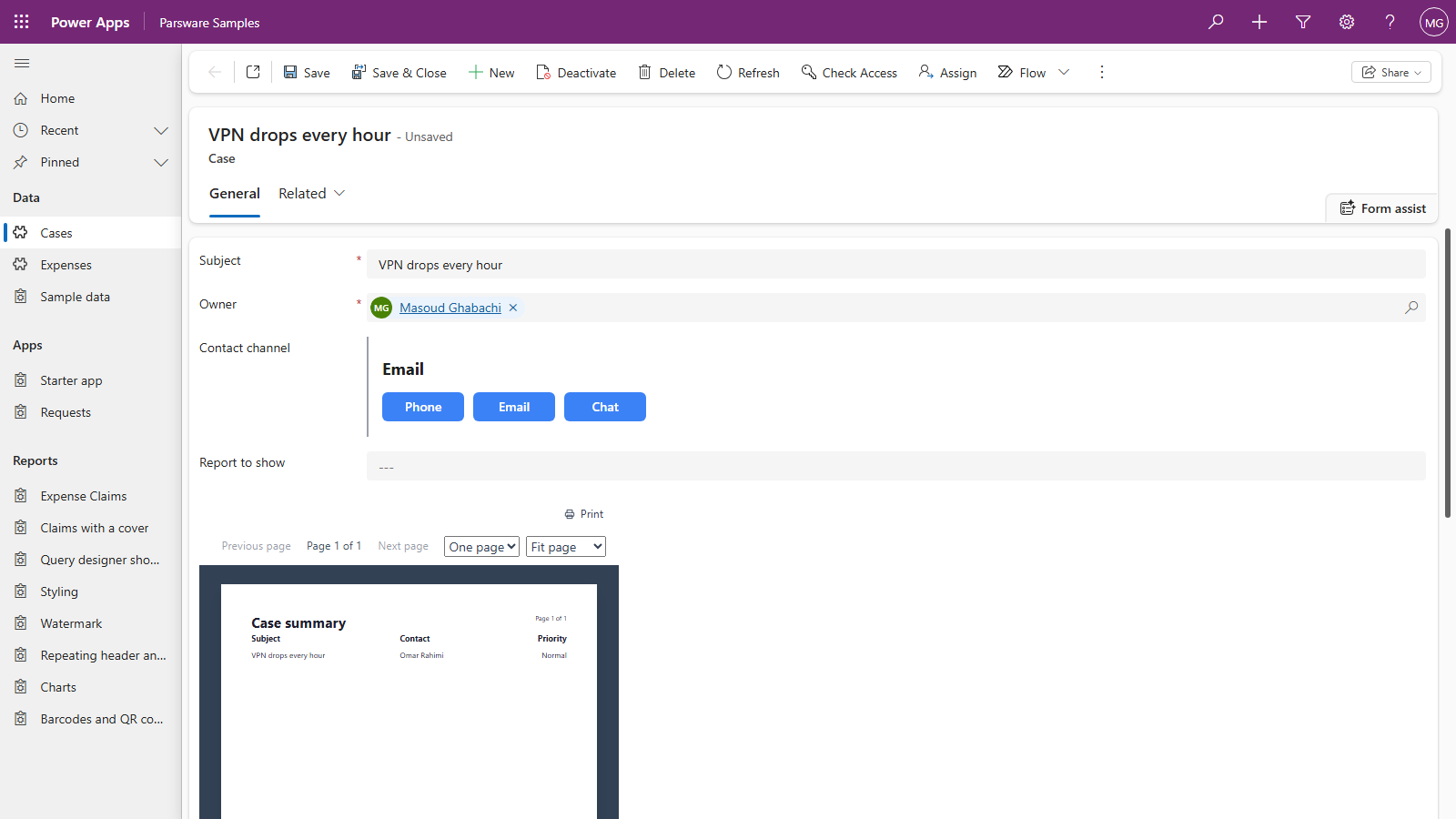Click the Email contact channel button

514,407
